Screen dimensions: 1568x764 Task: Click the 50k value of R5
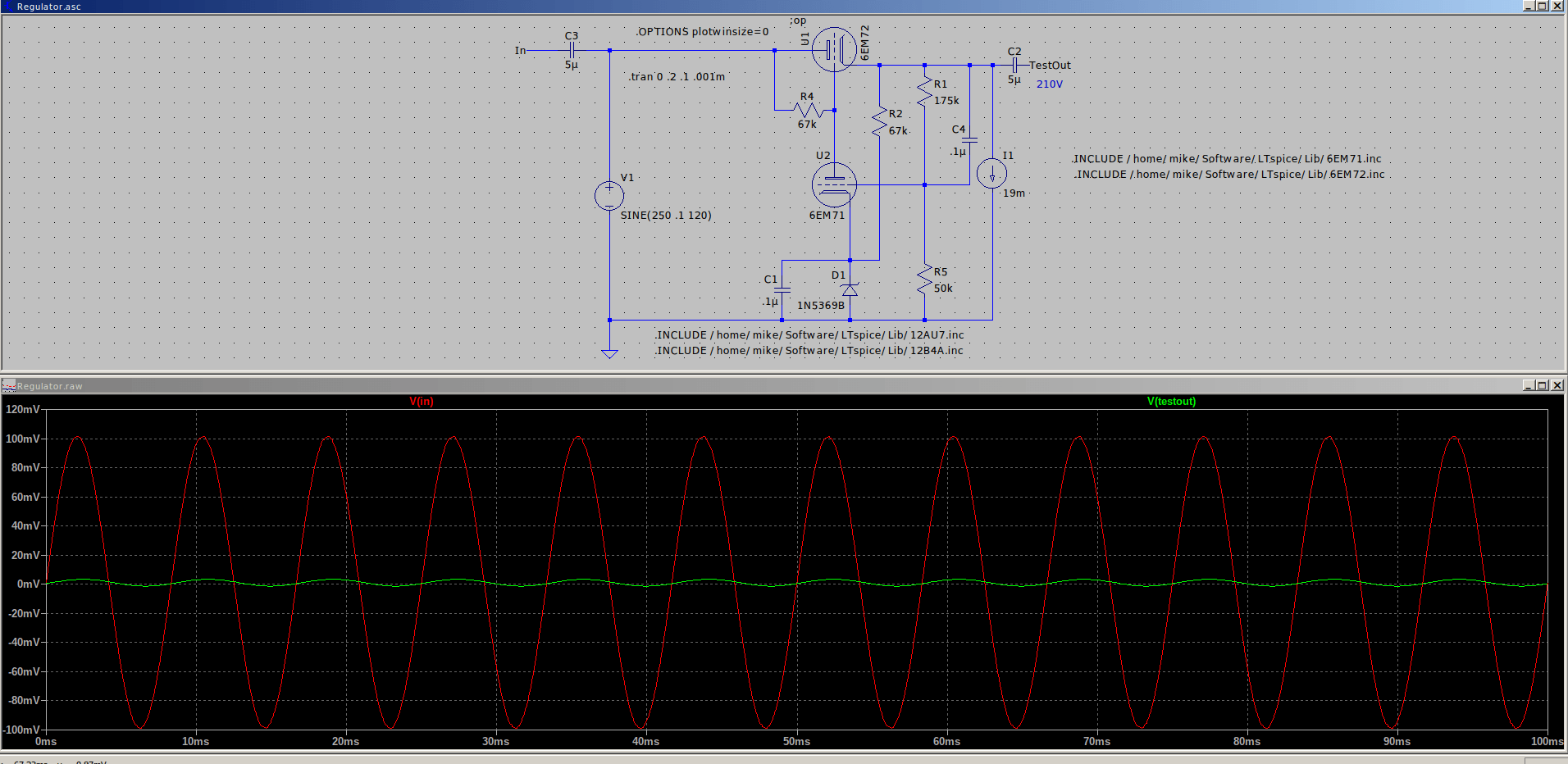pyautogui.click(x=943, y=288)
